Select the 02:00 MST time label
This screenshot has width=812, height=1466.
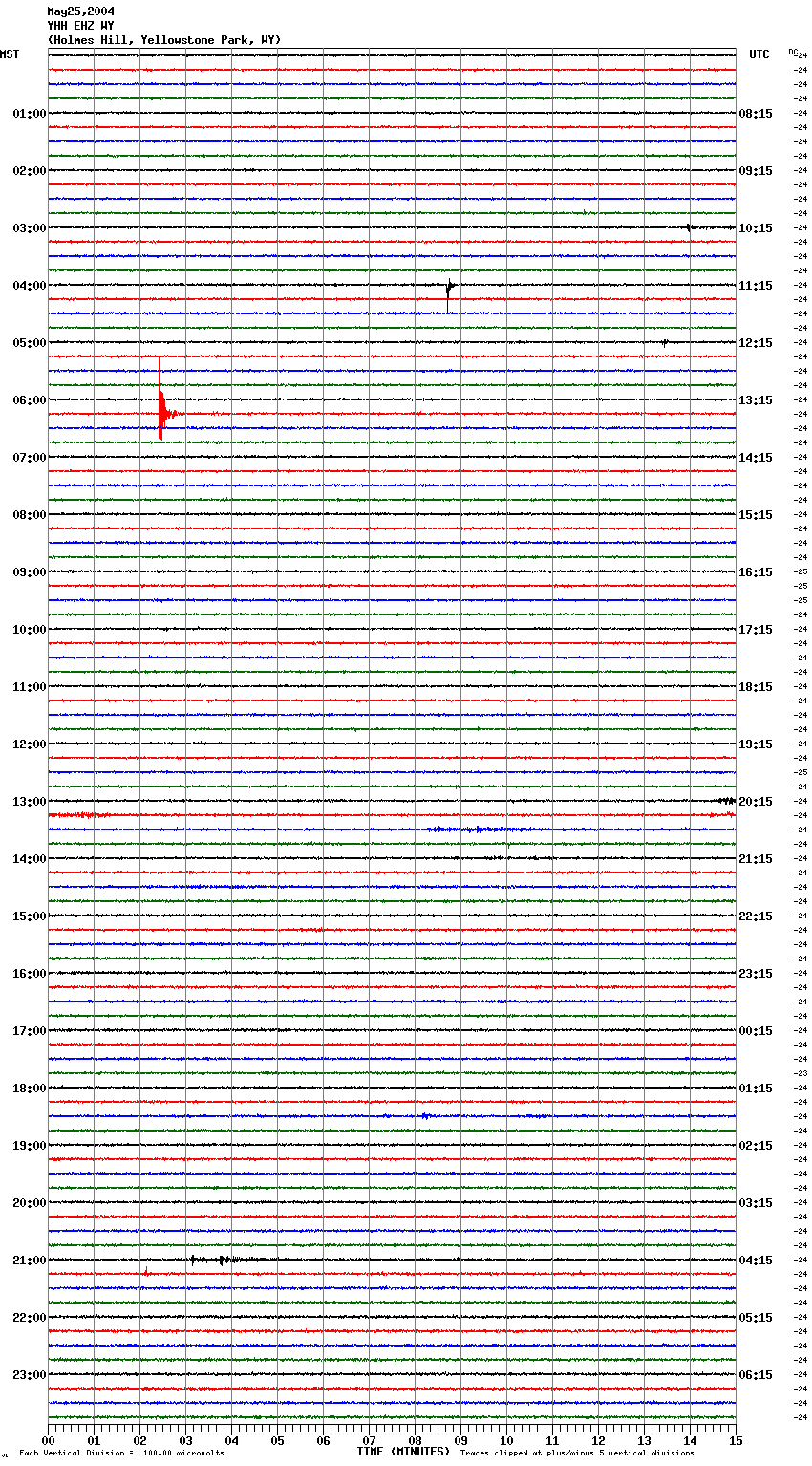point(30,171)
